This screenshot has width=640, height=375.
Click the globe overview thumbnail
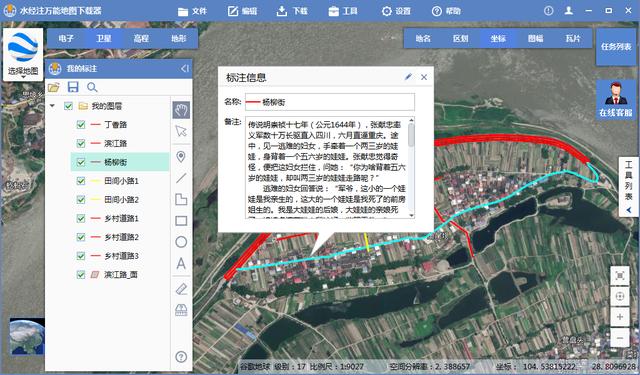(27, 337)
